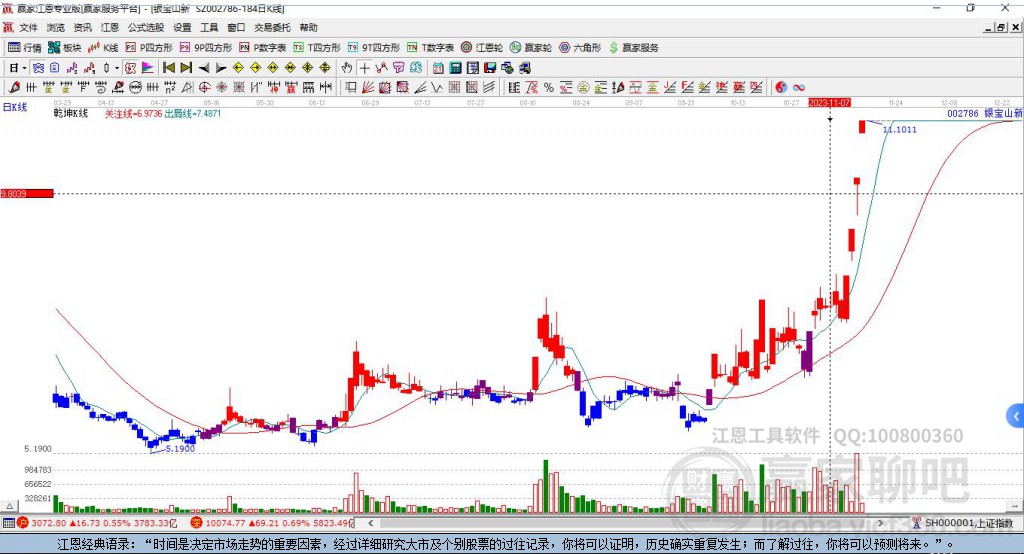Open dropdown arrow beside candlestick style icon
Image resolution: width=1024 pixels, height=554 pixels.
[117, 68]
